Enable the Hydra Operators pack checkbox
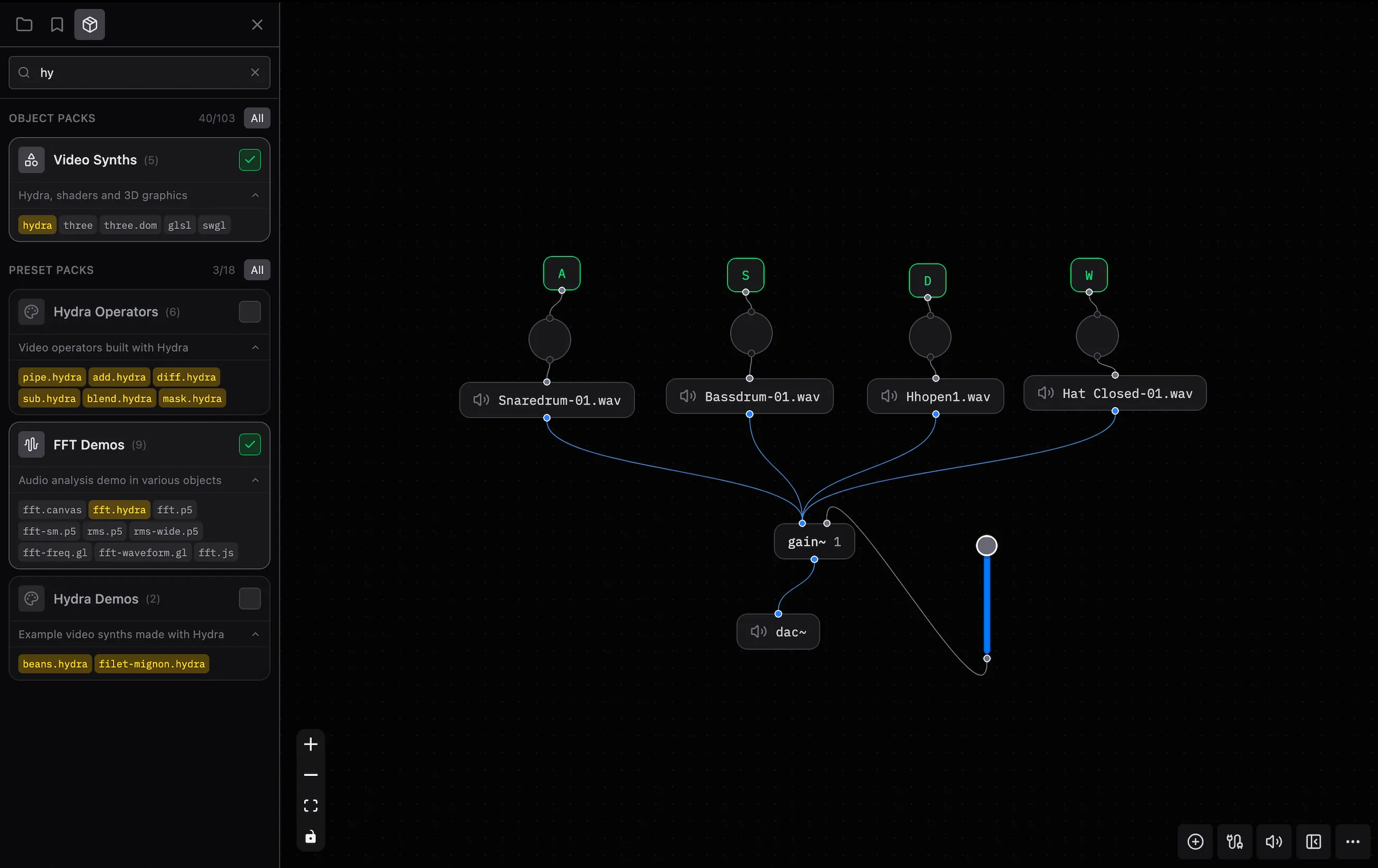 point(249,312)
